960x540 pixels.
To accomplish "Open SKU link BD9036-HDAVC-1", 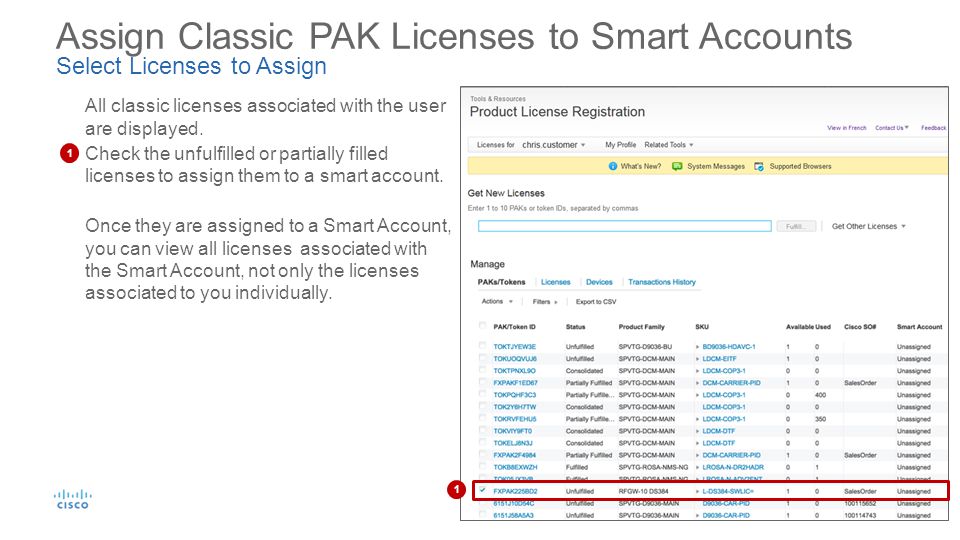I will (729, 347).
